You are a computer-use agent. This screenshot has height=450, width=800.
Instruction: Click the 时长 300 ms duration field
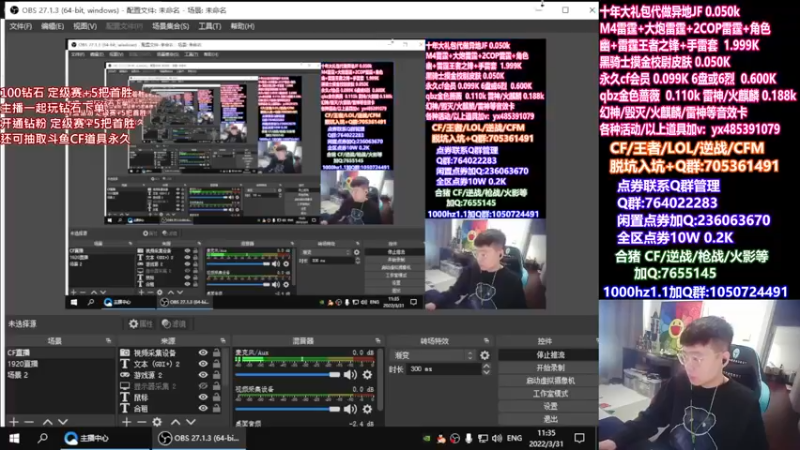pyautogui.click(x=443, y=369)
